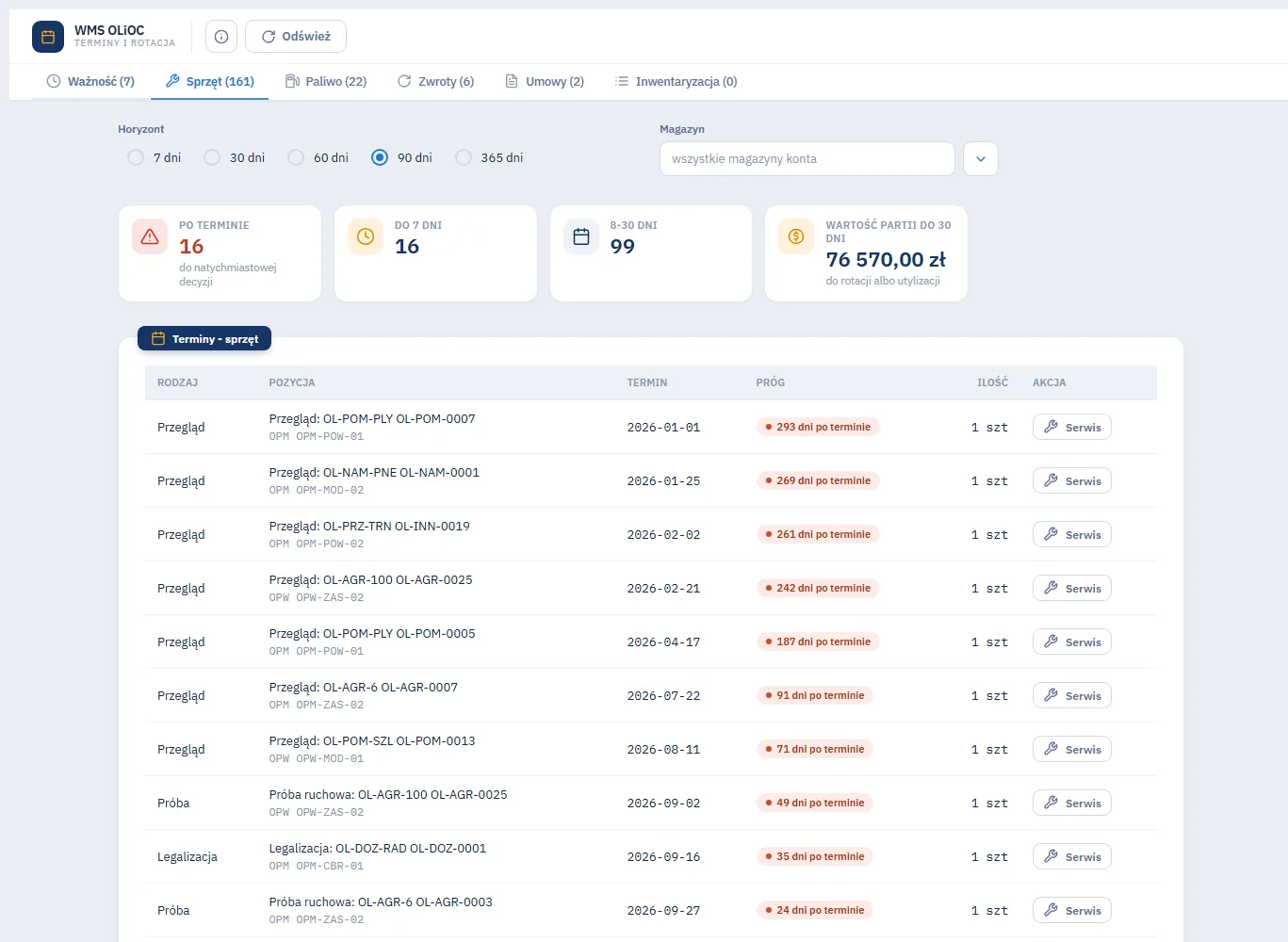1288x942 pixels.
Task: Click the '269 dni po terminie' badge
Action: [x=818, y=480]
